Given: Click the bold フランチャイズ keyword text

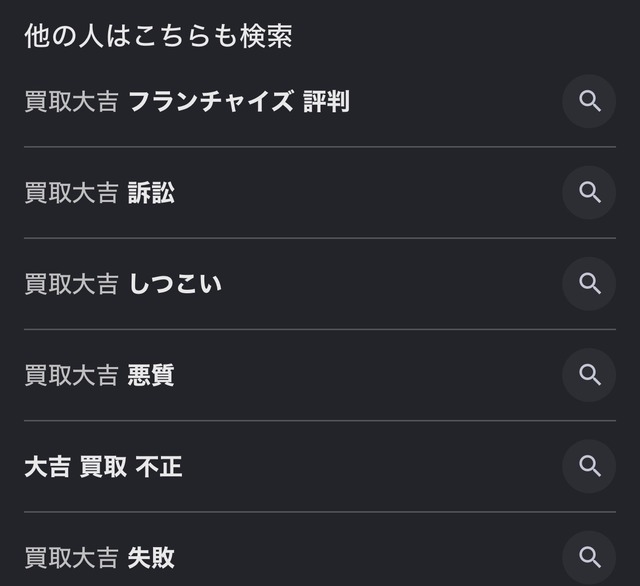Looking at the screenshot, I should (x=211, y=101).
